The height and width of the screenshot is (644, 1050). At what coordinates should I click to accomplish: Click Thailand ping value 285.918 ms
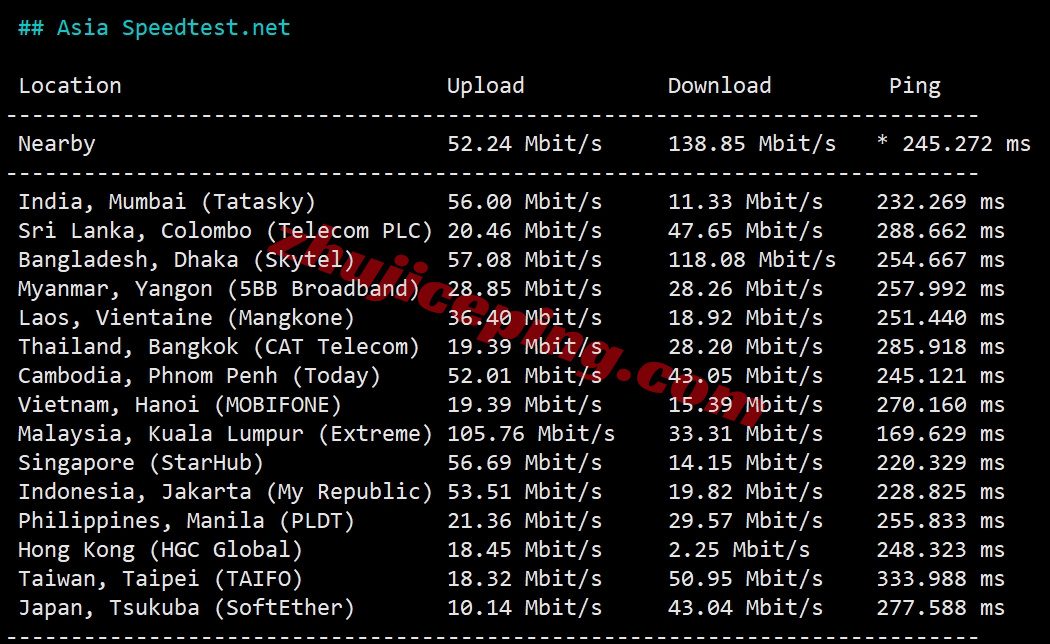941,347
